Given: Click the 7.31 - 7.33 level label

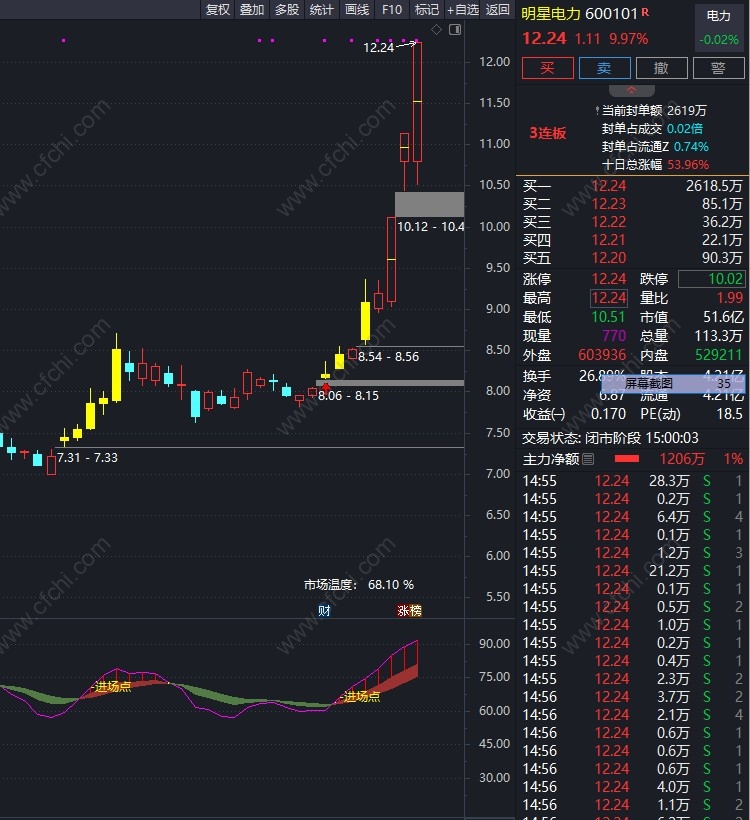Looking at the screenshot, I should click(87, 458).
